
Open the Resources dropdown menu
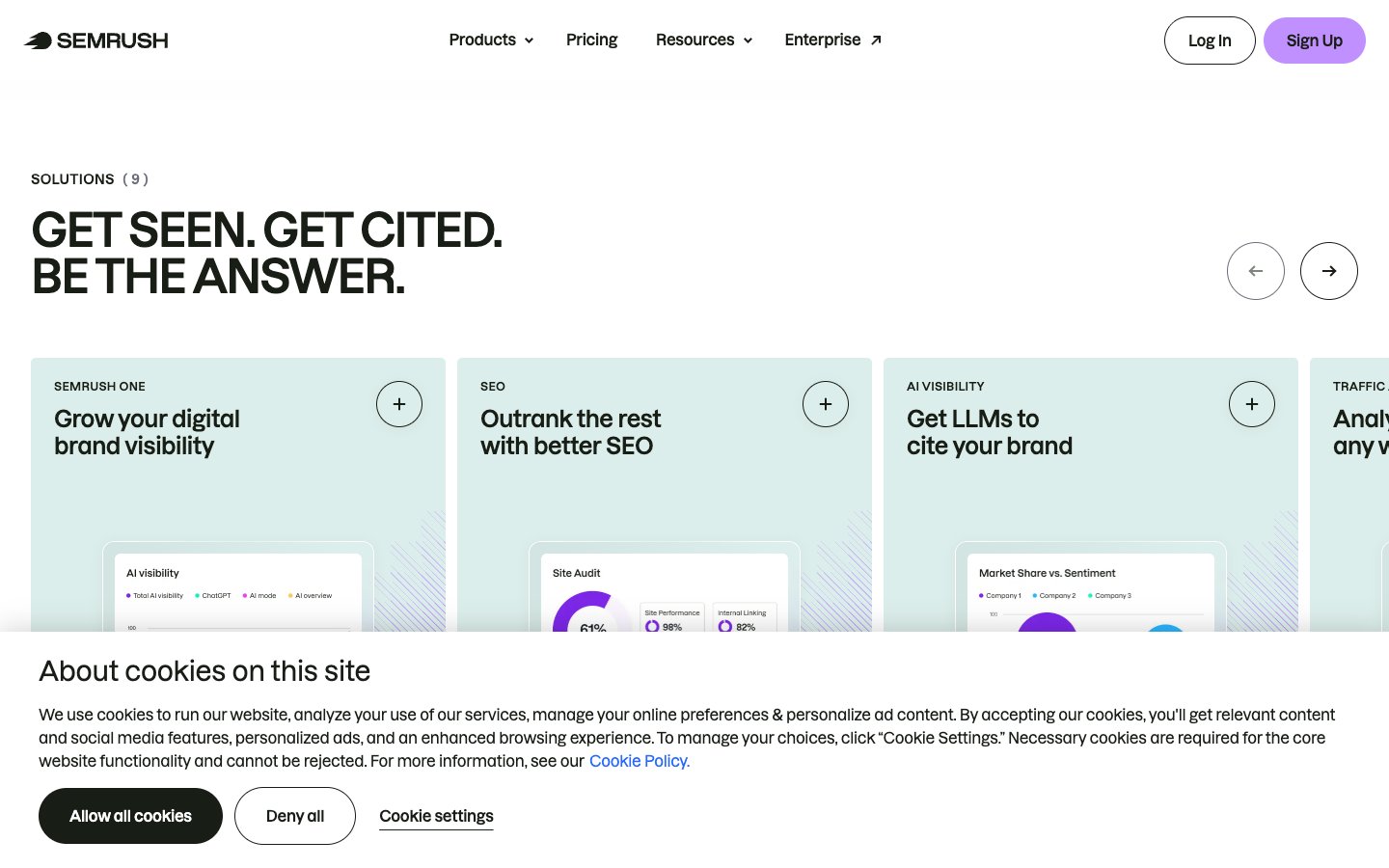coord(695,40)
